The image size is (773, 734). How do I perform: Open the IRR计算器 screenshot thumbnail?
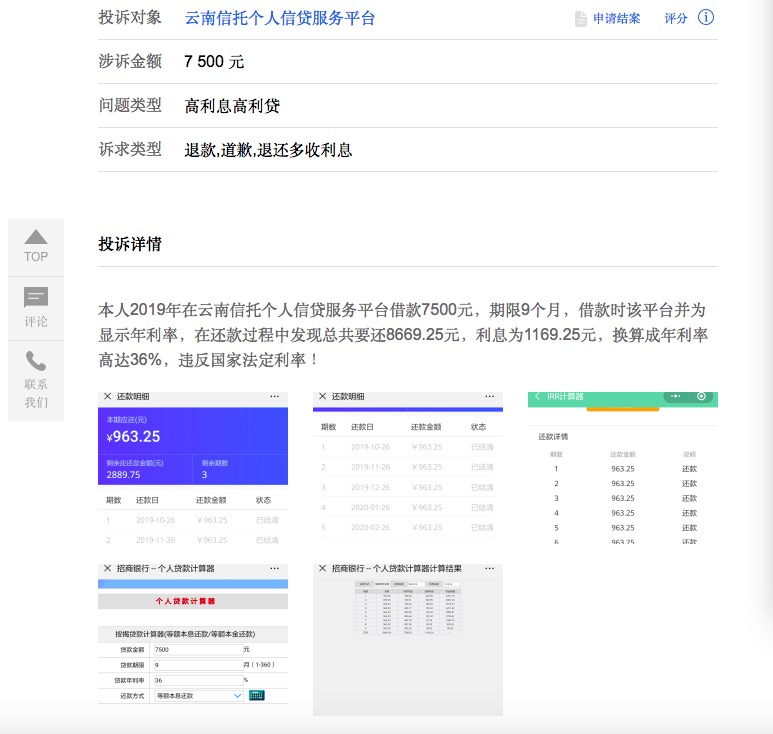tap(623, 468)
